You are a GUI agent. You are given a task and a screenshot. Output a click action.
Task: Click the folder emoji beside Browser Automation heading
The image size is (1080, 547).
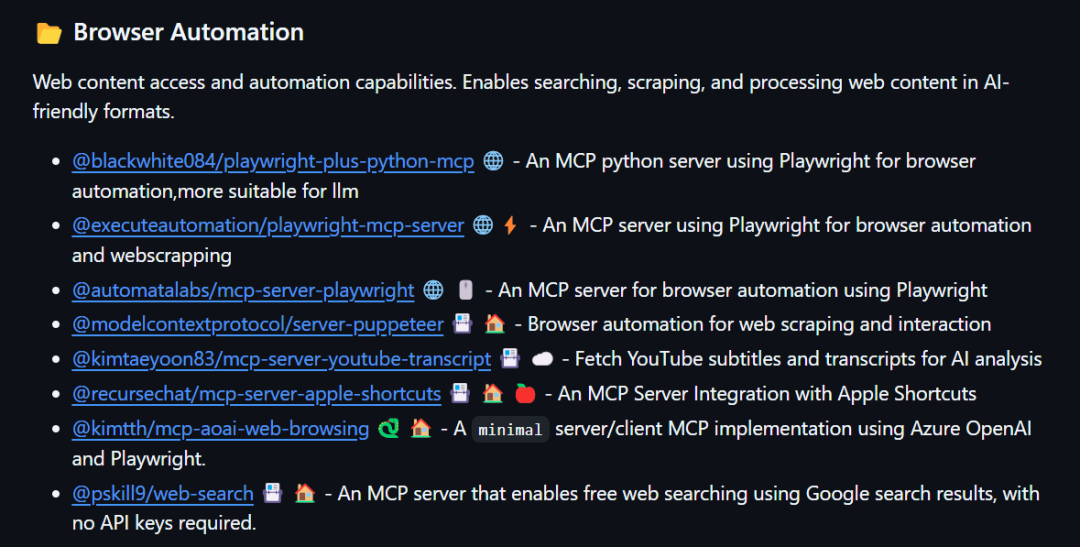coord(48,33)
